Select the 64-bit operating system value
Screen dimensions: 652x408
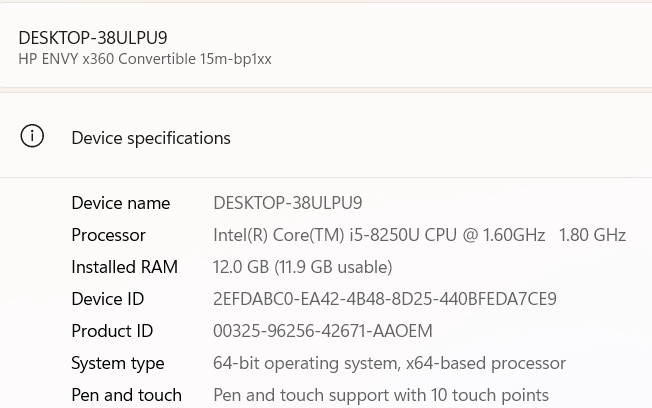pyautogui.click(x=389, y=363)
